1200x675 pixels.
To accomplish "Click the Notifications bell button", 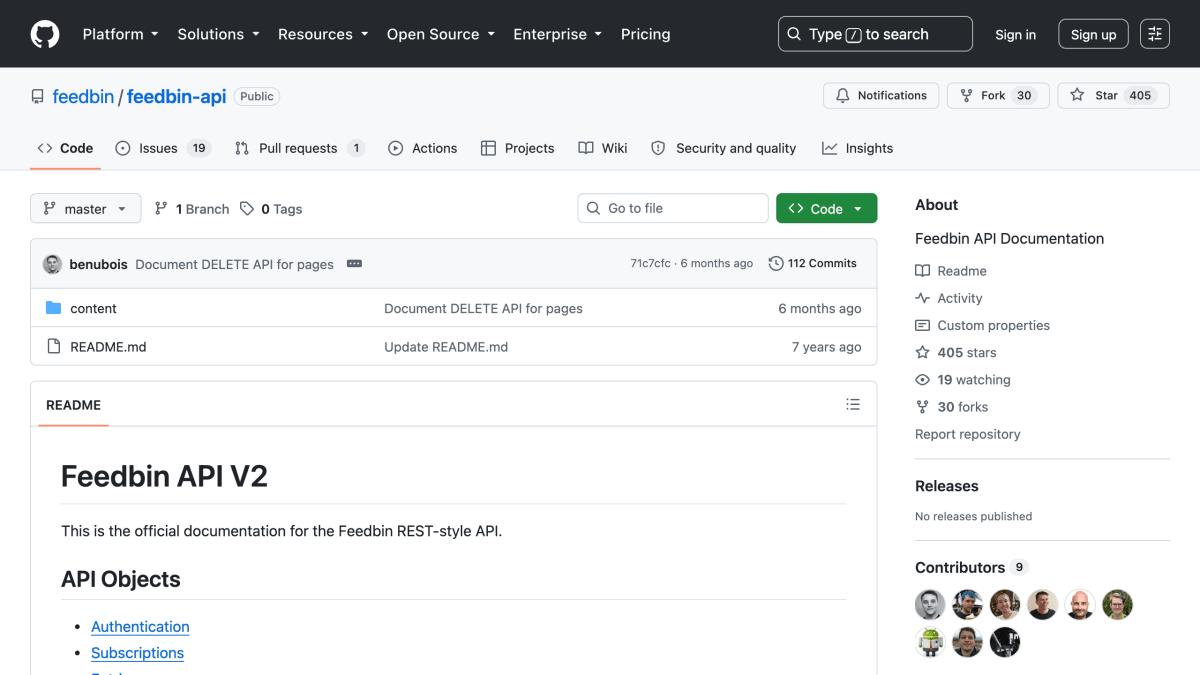I will click(x=881, y=96).
